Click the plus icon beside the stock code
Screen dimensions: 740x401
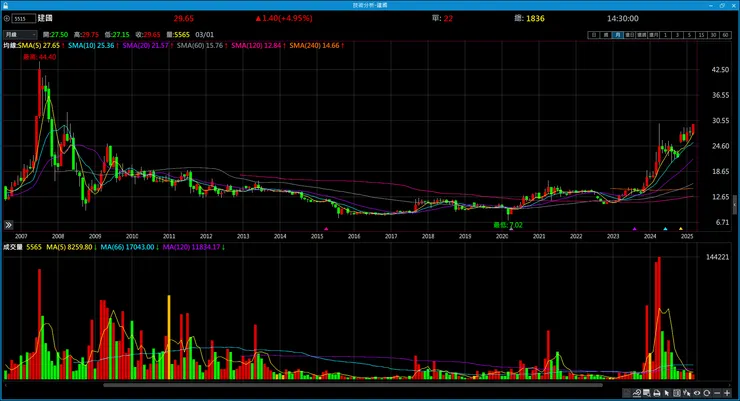(7, 18)
